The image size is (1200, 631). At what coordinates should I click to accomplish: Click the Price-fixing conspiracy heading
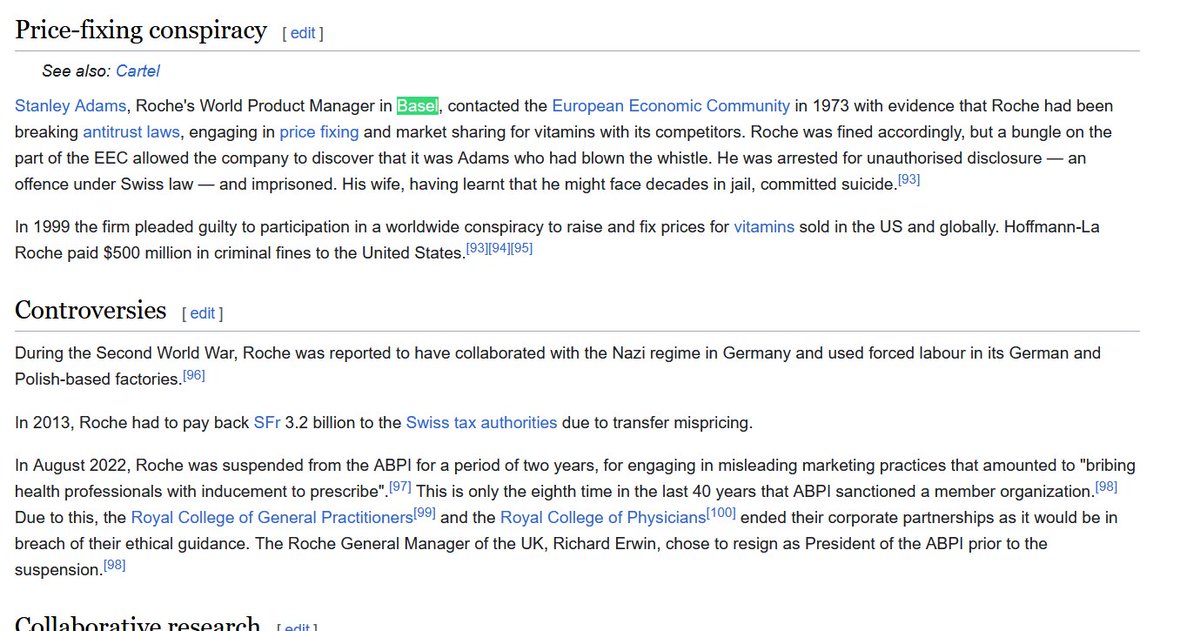[x=141, y=30]
